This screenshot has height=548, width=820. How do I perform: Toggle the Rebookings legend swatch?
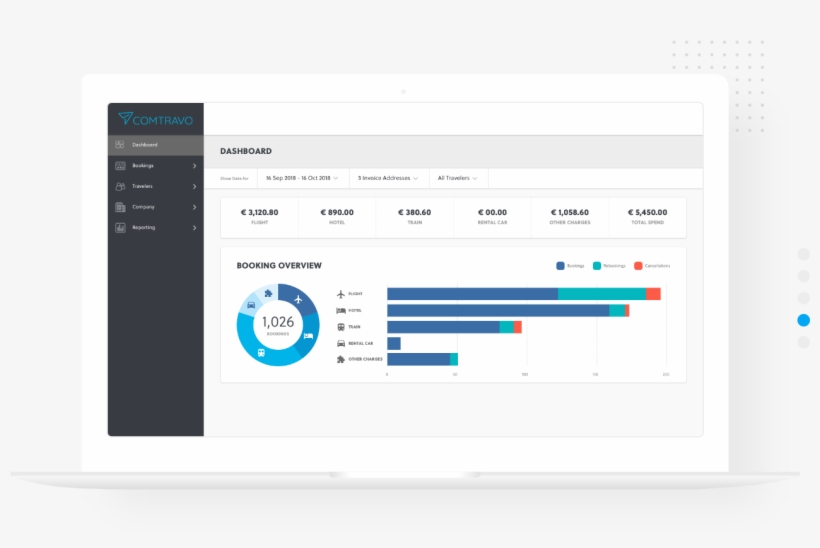click(x=597, y=266)
